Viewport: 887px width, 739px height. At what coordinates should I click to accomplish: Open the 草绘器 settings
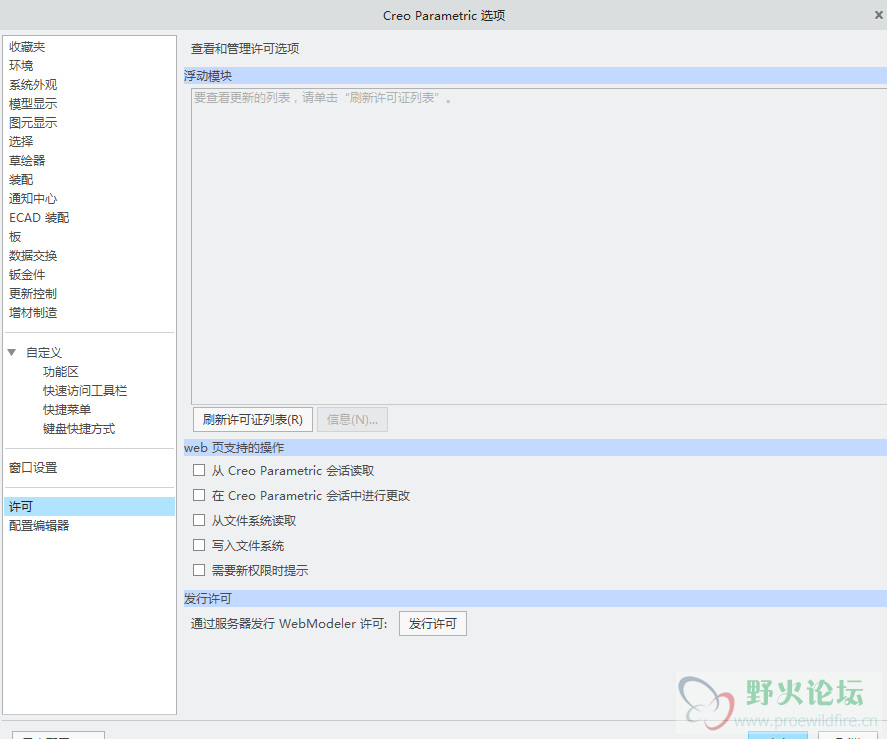click(27, 161)
